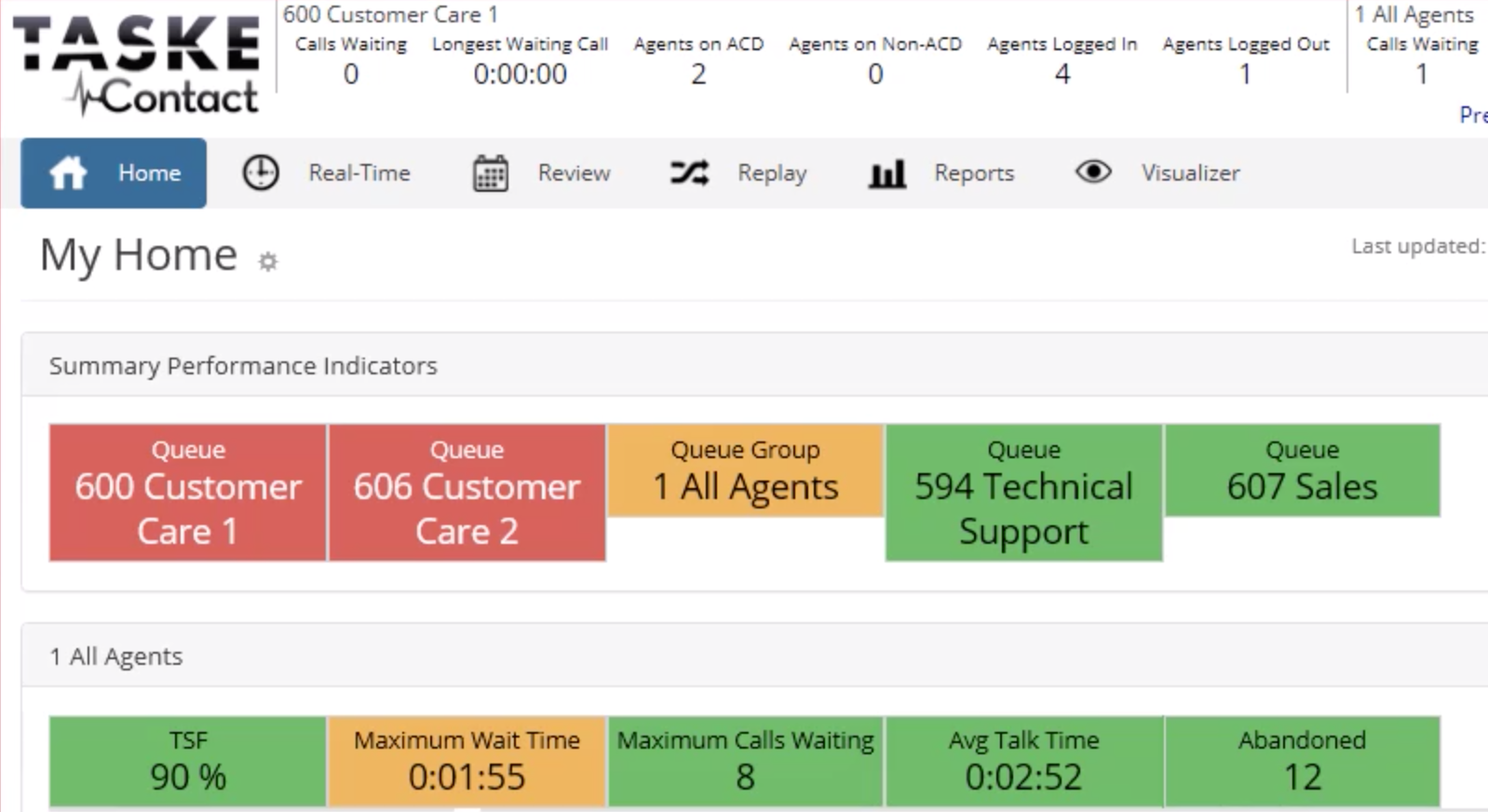Click the 1 All Agents panel heading
The height and width of the screenshot is (812, 1488).
click(116, 656)
